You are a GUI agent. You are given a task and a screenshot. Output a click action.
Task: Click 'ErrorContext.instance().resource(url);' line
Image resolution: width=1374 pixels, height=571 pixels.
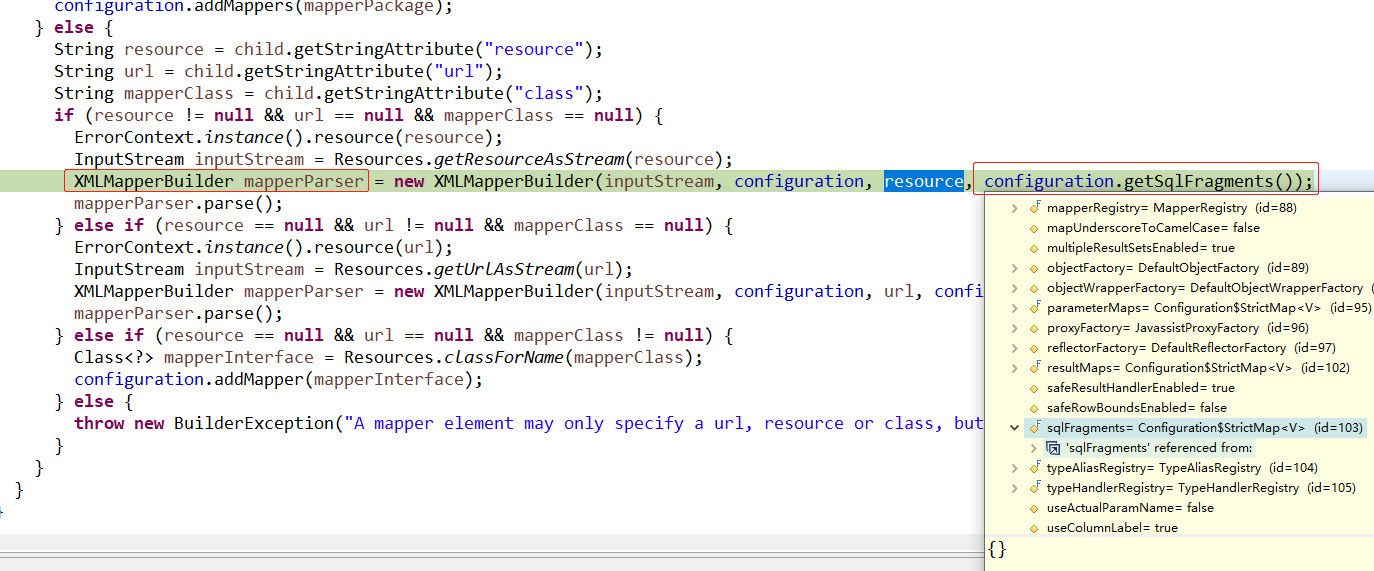[264, 247]
